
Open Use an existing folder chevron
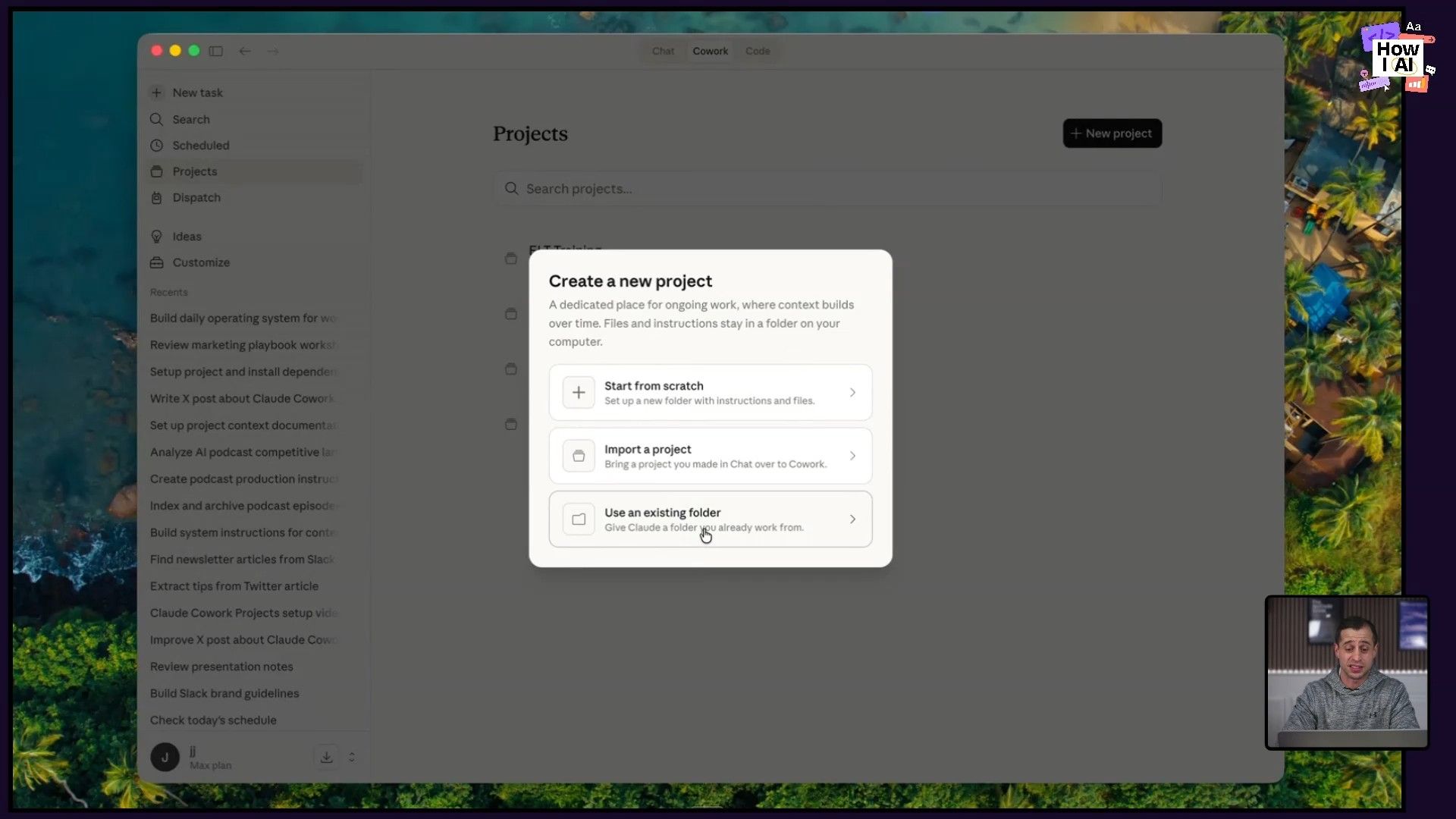coord(852,519)
